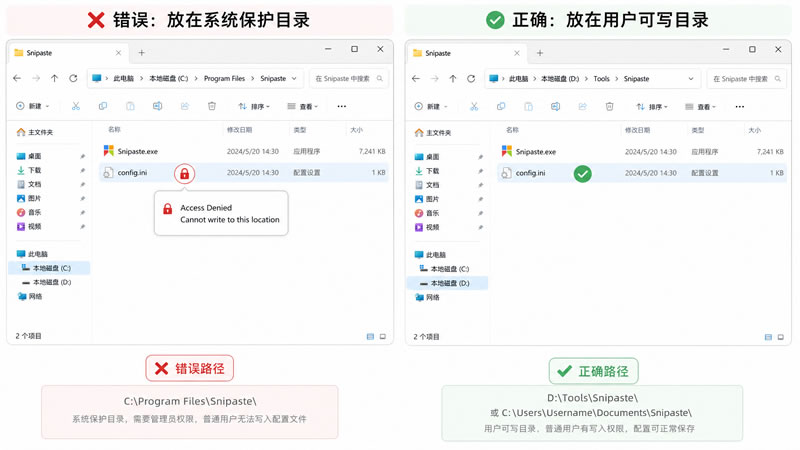Open 网络 in left window sidebar
Screen dimensions: 800x450
30,296
